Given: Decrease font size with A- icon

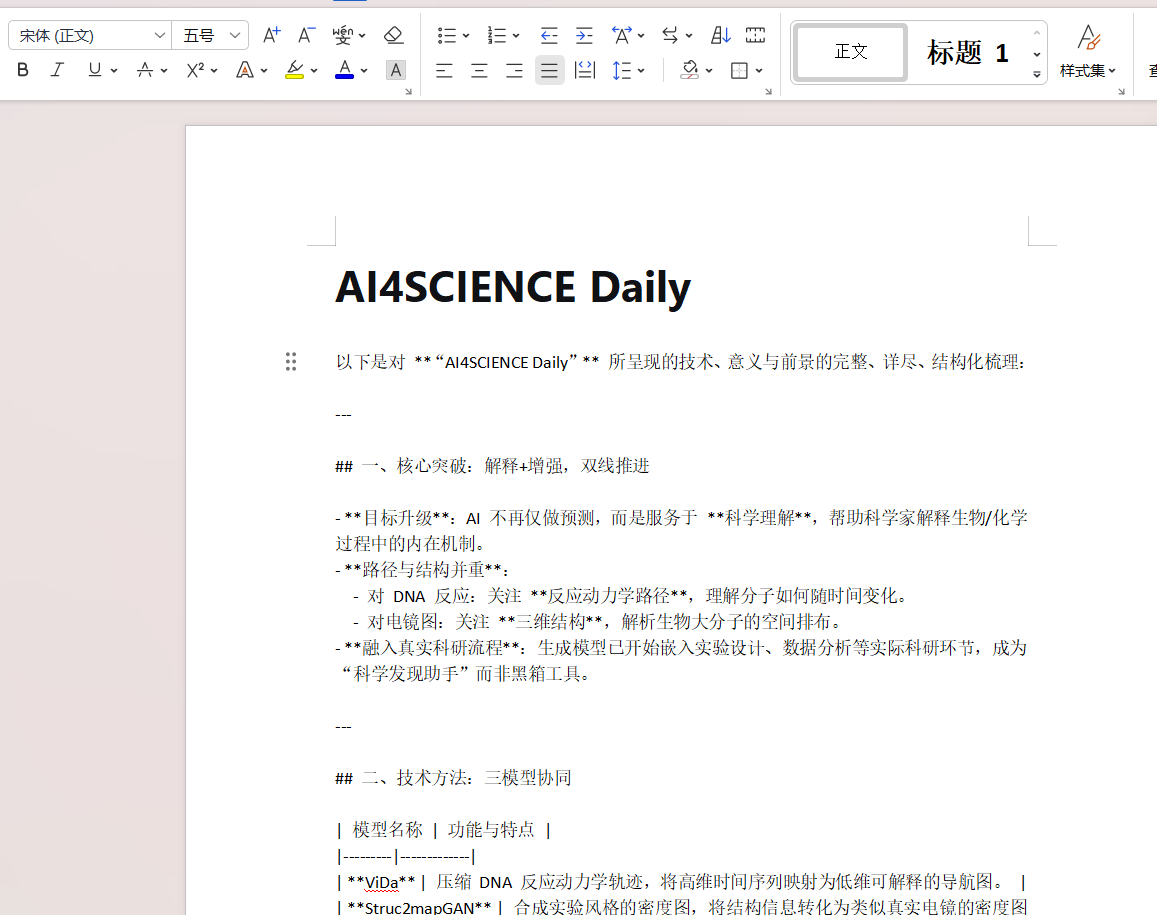Looking at the screenshot, I should click(x=306, y=35).
